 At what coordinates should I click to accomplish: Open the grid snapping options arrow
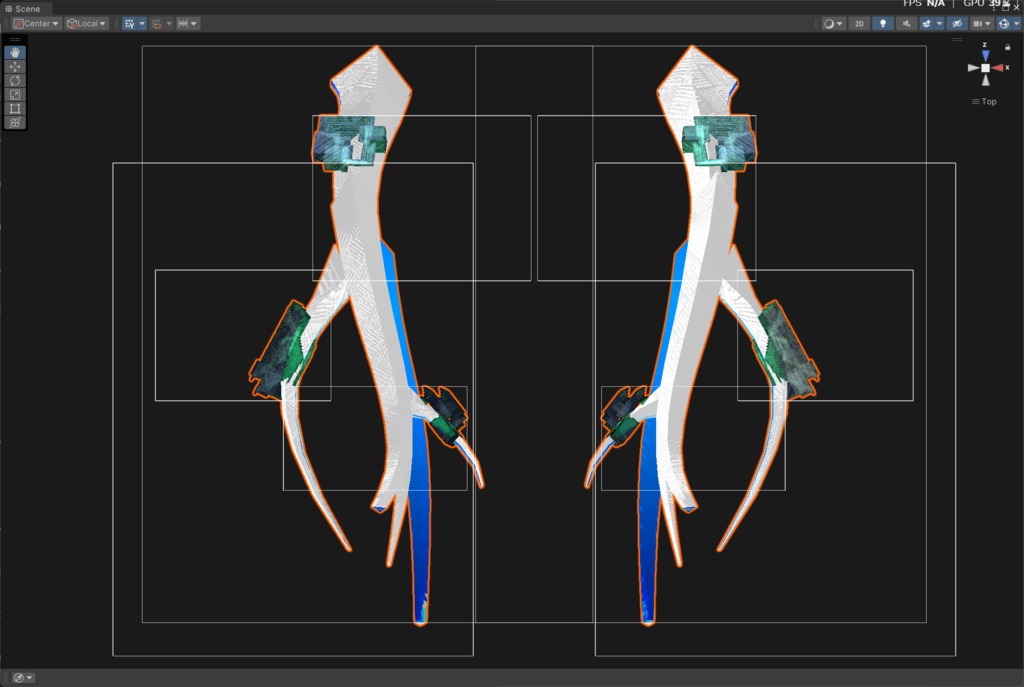pyautogui.click(x=169, y=24)
